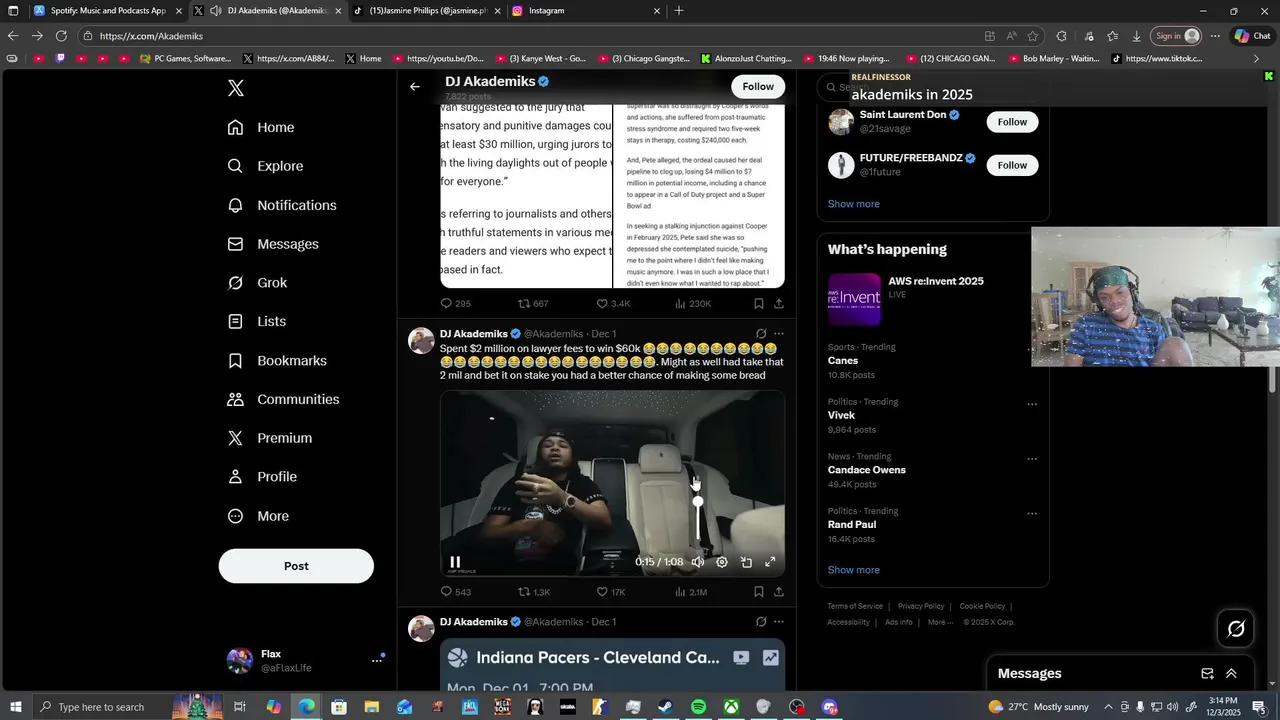This screenshot has width=1280, height=720.
Task: Toggle picture-in-picture on the video
Action: [x=746, y=562]
